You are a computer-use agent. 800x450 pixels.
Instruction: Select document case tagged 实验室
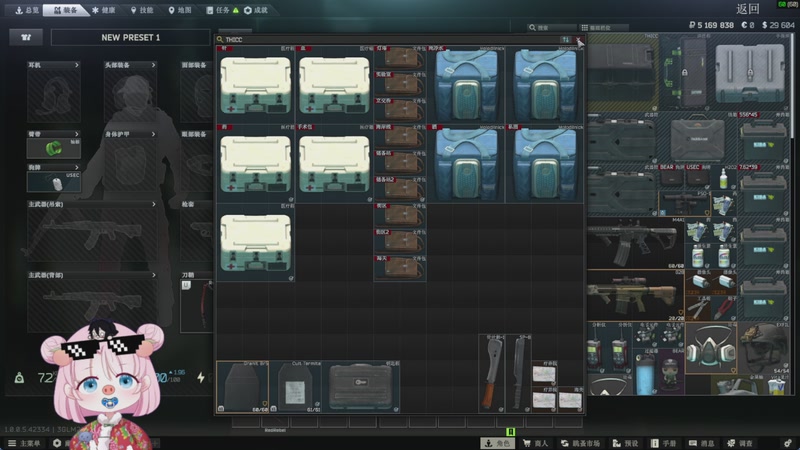click(x=400, y=84)
